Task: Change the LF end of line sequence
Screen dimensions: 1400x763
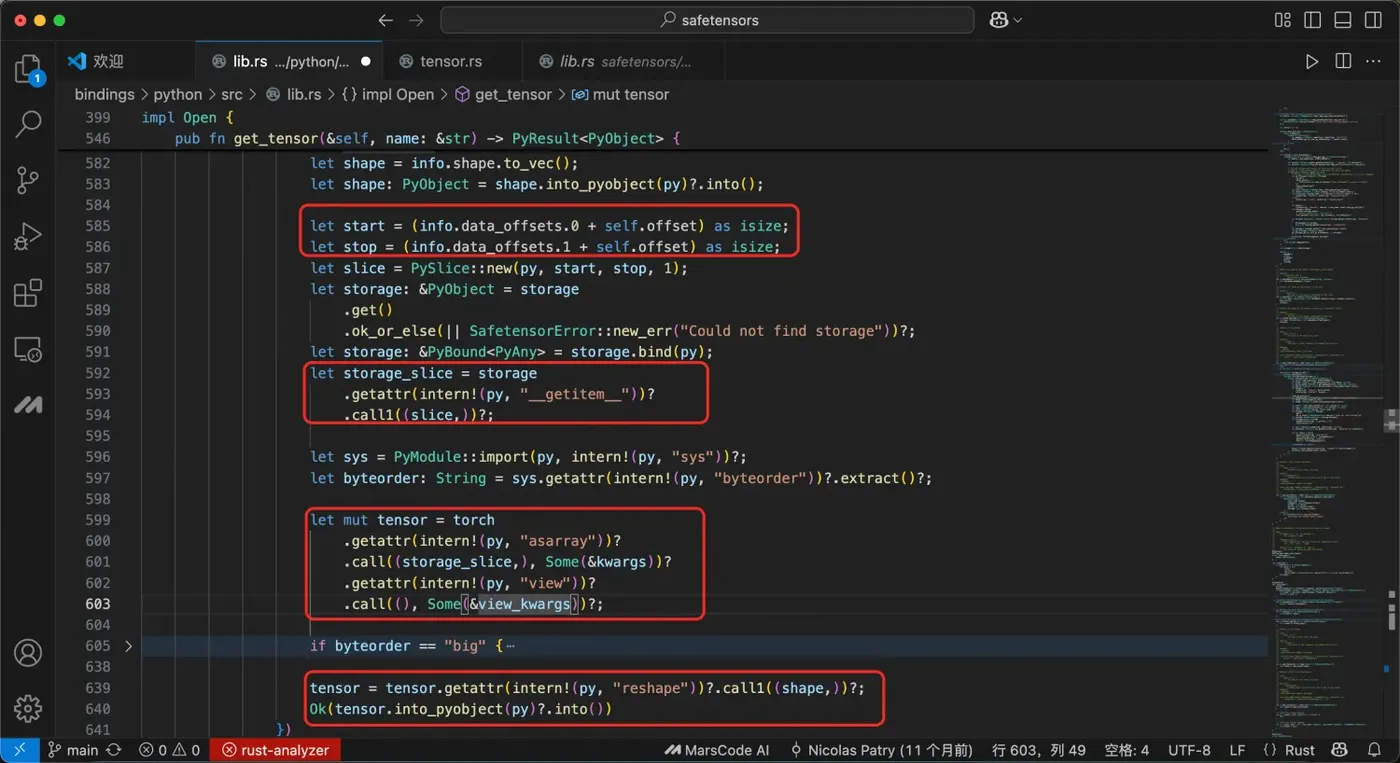Action: [x=1237, y=750]
